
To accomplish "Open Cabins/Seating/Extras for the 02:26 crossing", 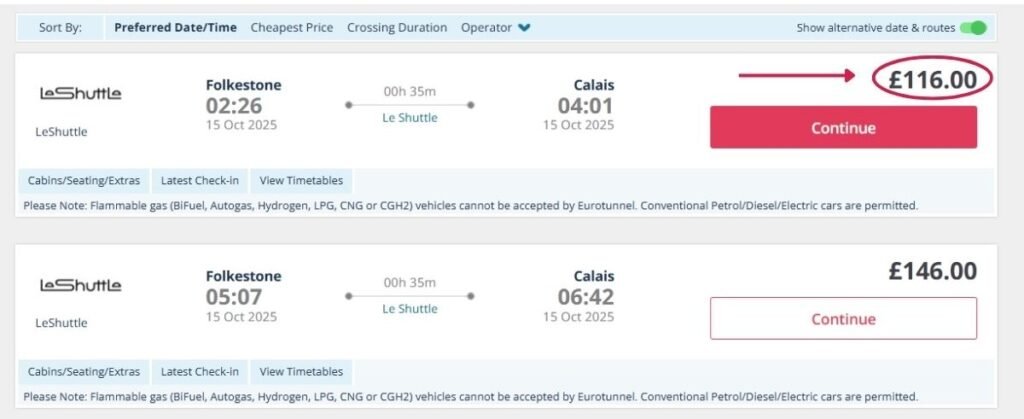I will point(84,181).
